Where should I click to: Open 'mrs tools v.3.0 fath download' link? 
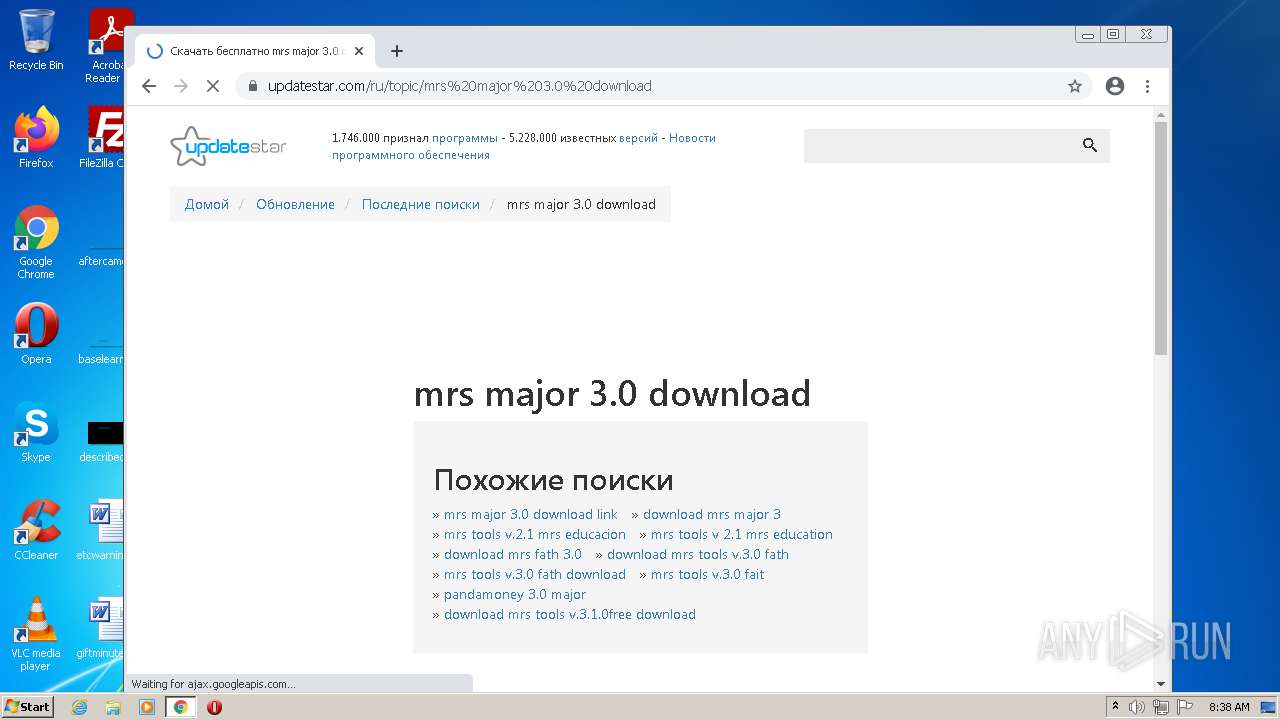(535, 574)
